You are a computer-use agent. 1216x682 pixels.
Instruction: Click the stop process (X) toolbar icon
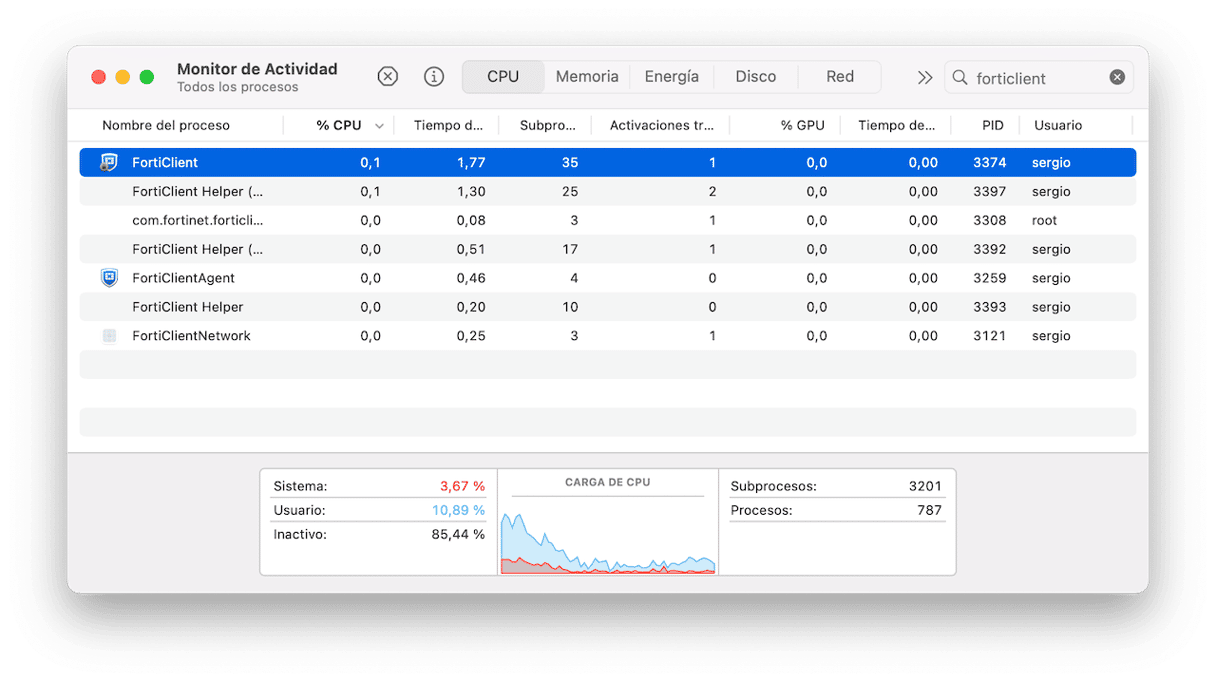388,77
